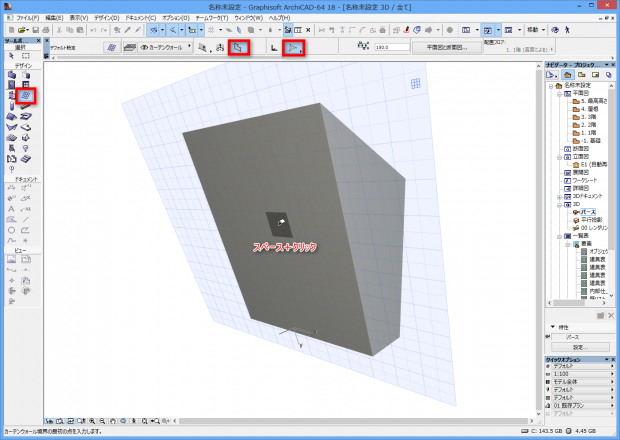
Task: Click the 設定... button in properties
Action: click(580, 347)
